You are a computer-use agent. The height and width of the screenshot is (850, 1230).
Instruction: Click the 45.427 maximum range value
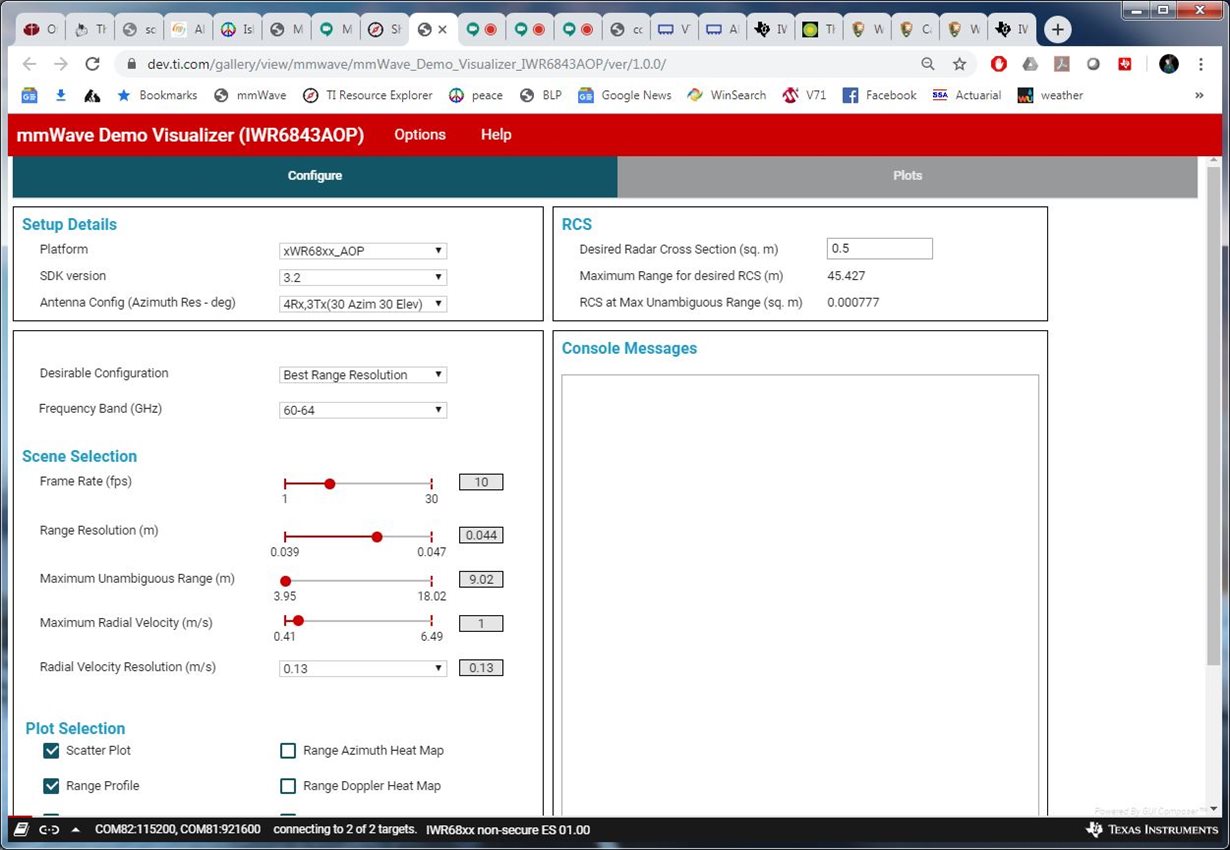tap(846, 276)
